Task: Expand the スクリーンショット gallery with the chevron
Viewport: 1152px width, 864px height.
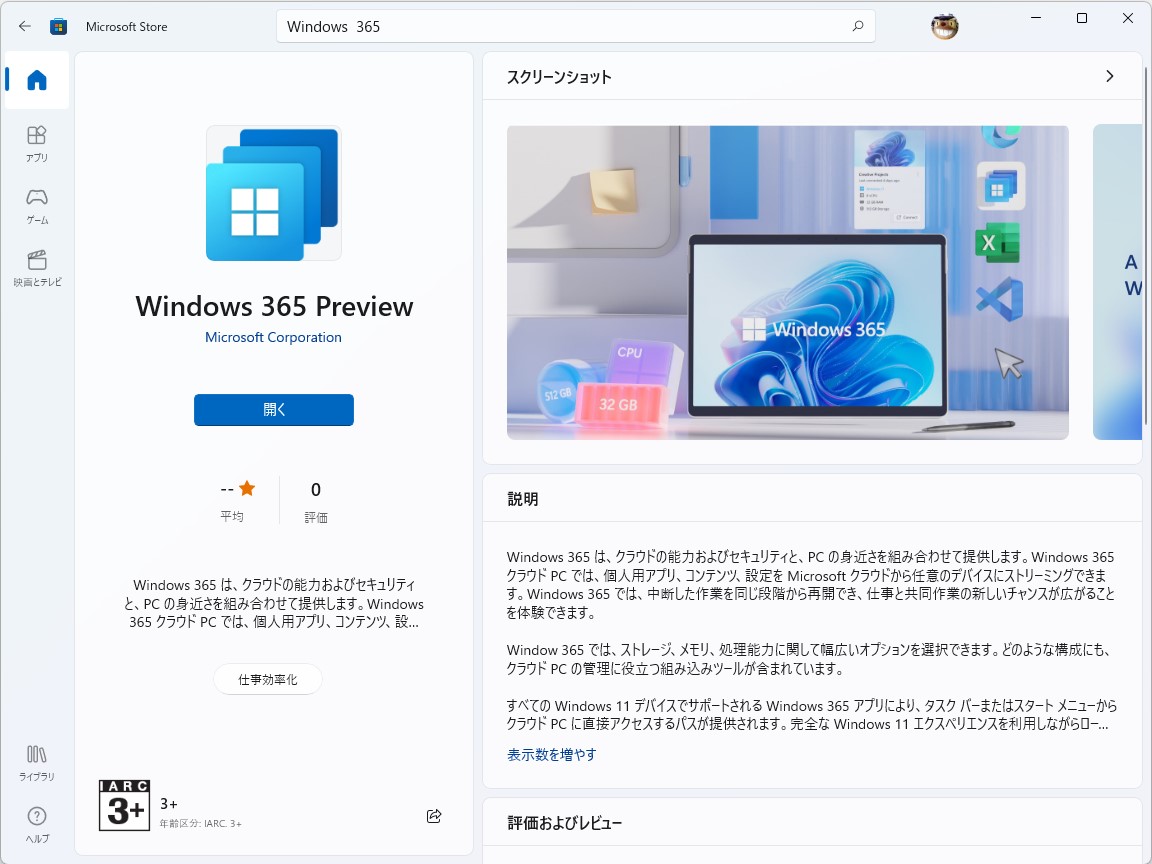Action: tap(1109, 76)
